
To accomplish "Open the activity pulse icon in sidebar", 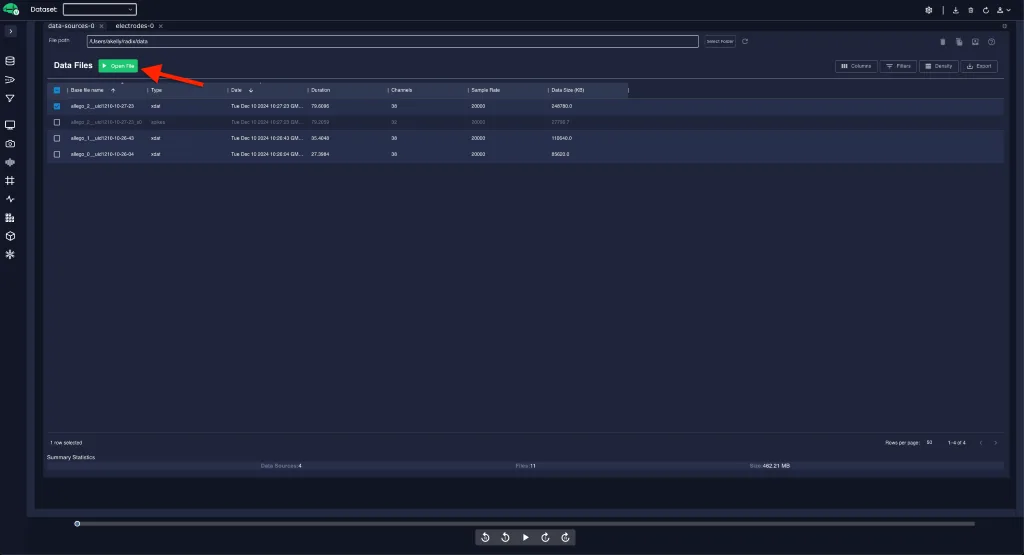I will pyautogui.click(x=10, y=199).
